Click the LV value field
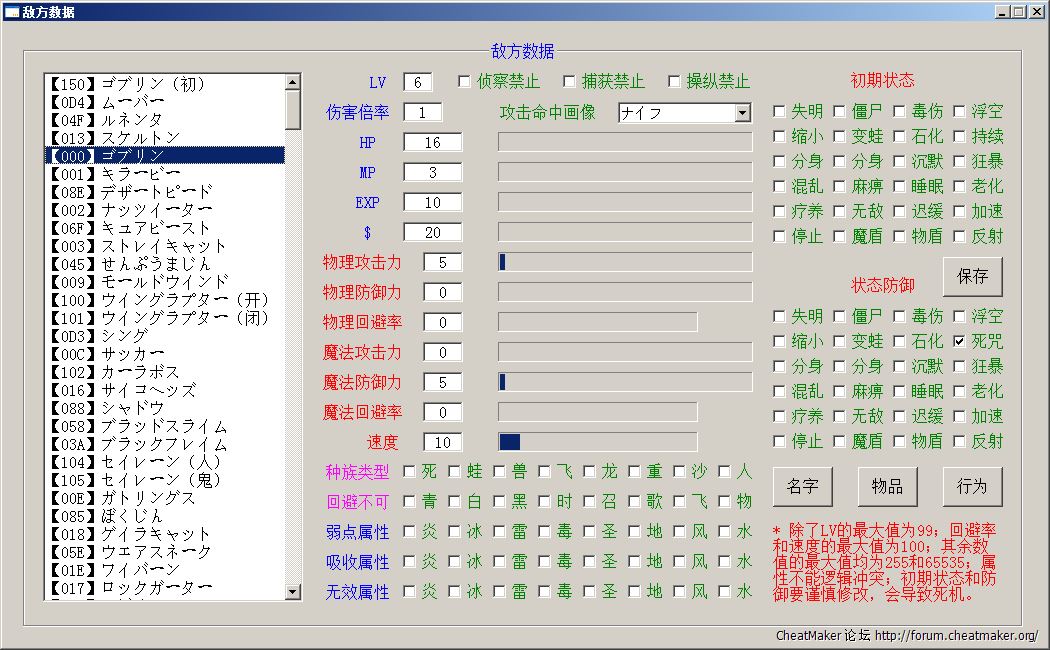 point(418,82)
